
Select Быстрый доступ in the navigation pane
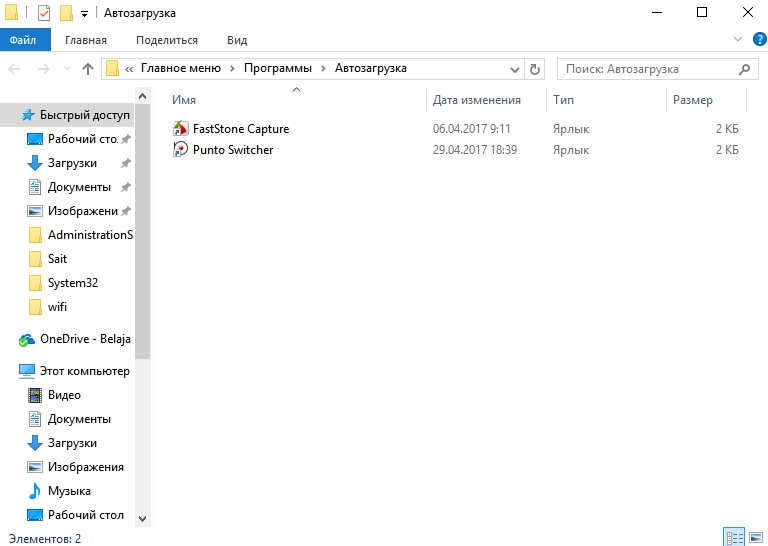69,115
